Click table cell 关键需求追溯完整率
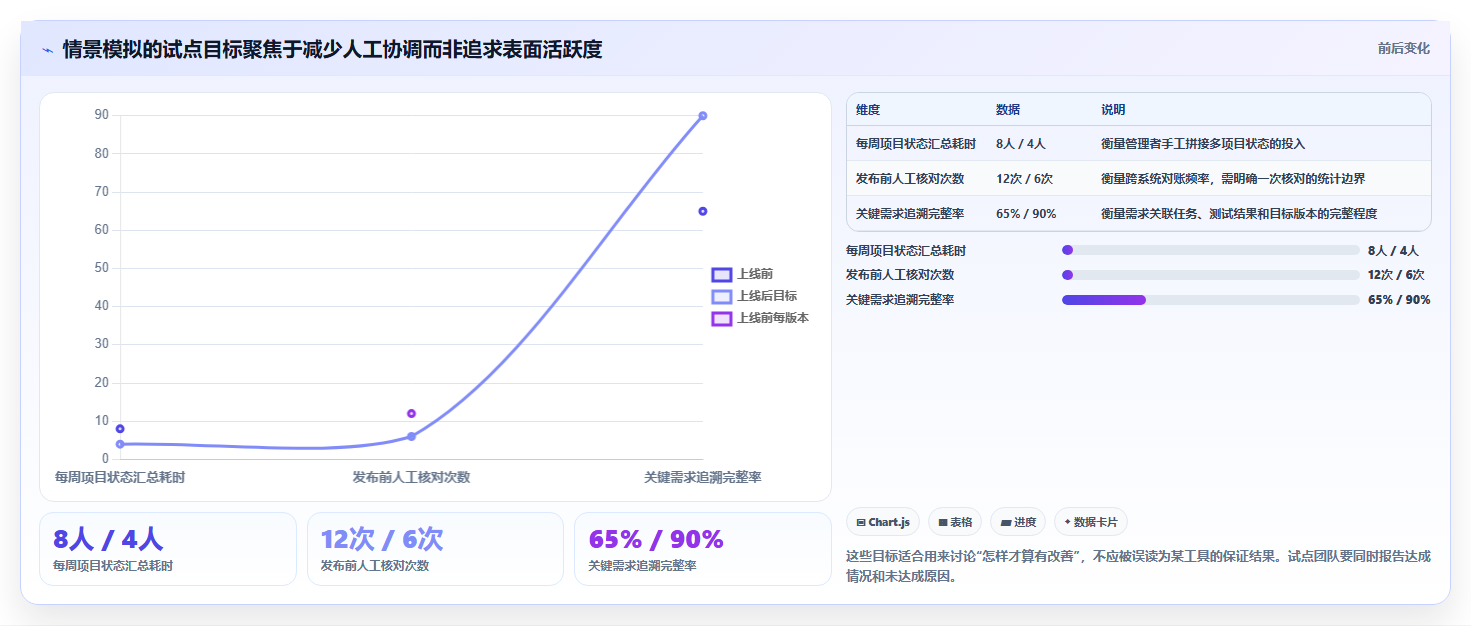Screen dimensions: 1471x626 (910, 214)
